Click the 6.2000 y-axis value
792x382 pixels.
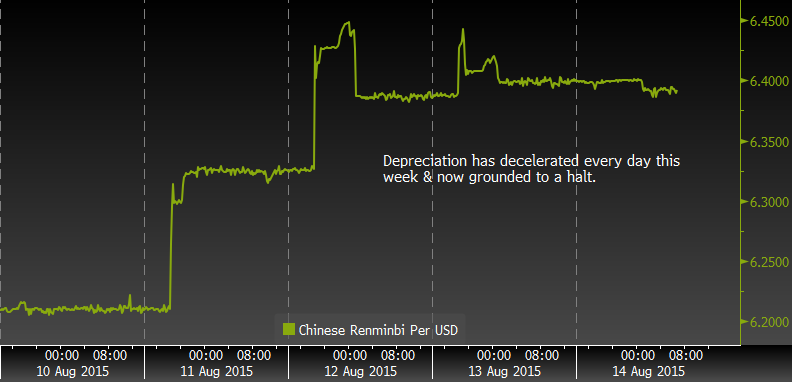[x=770, y=322]
